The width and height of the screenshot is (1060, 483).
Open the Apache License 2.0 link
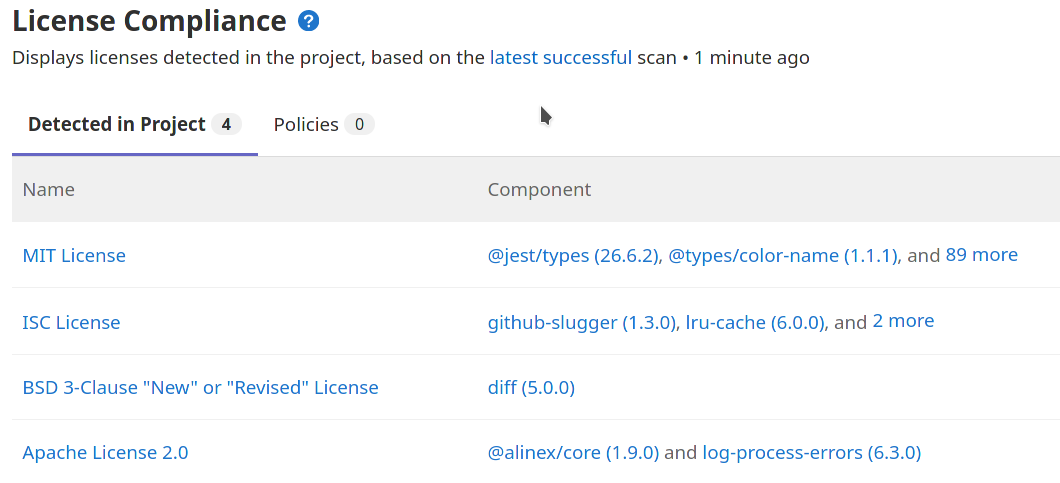(105, 453)
